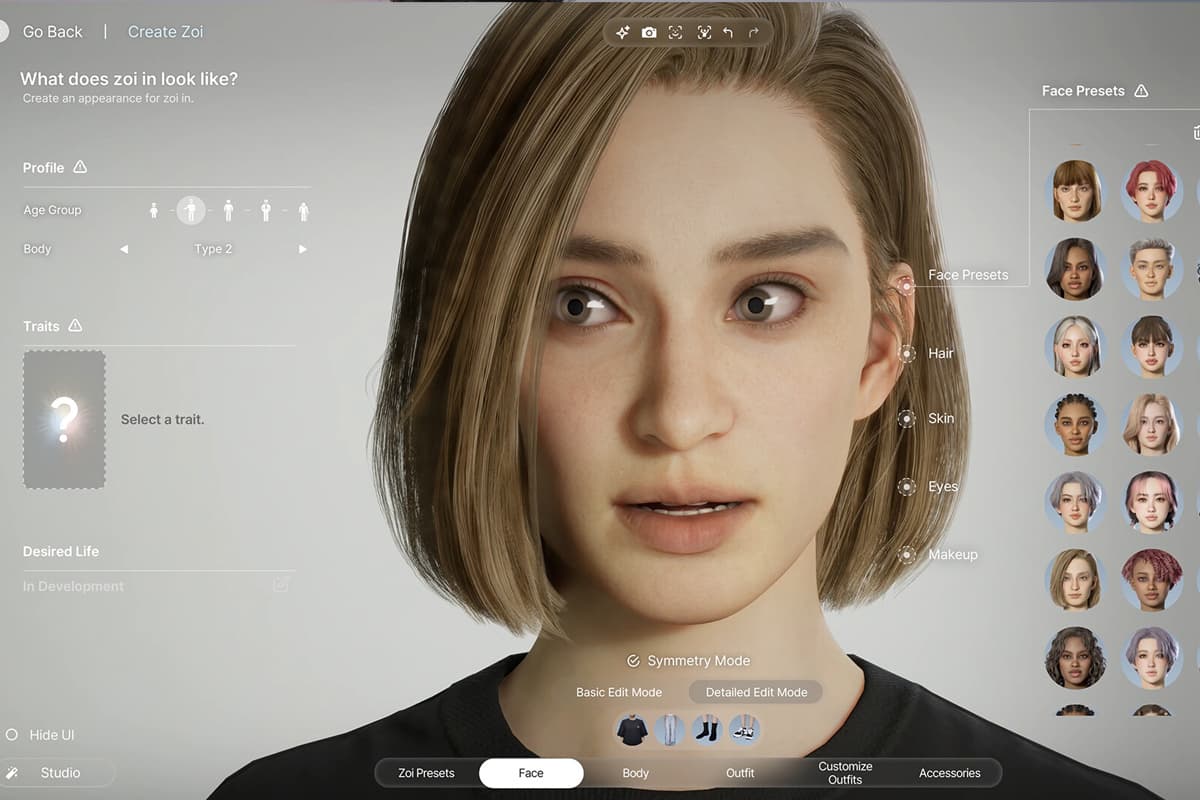This screenshot has height=800, width=1200.
Task: Click the face focus view icon
Action: click(x=675, y=33)
